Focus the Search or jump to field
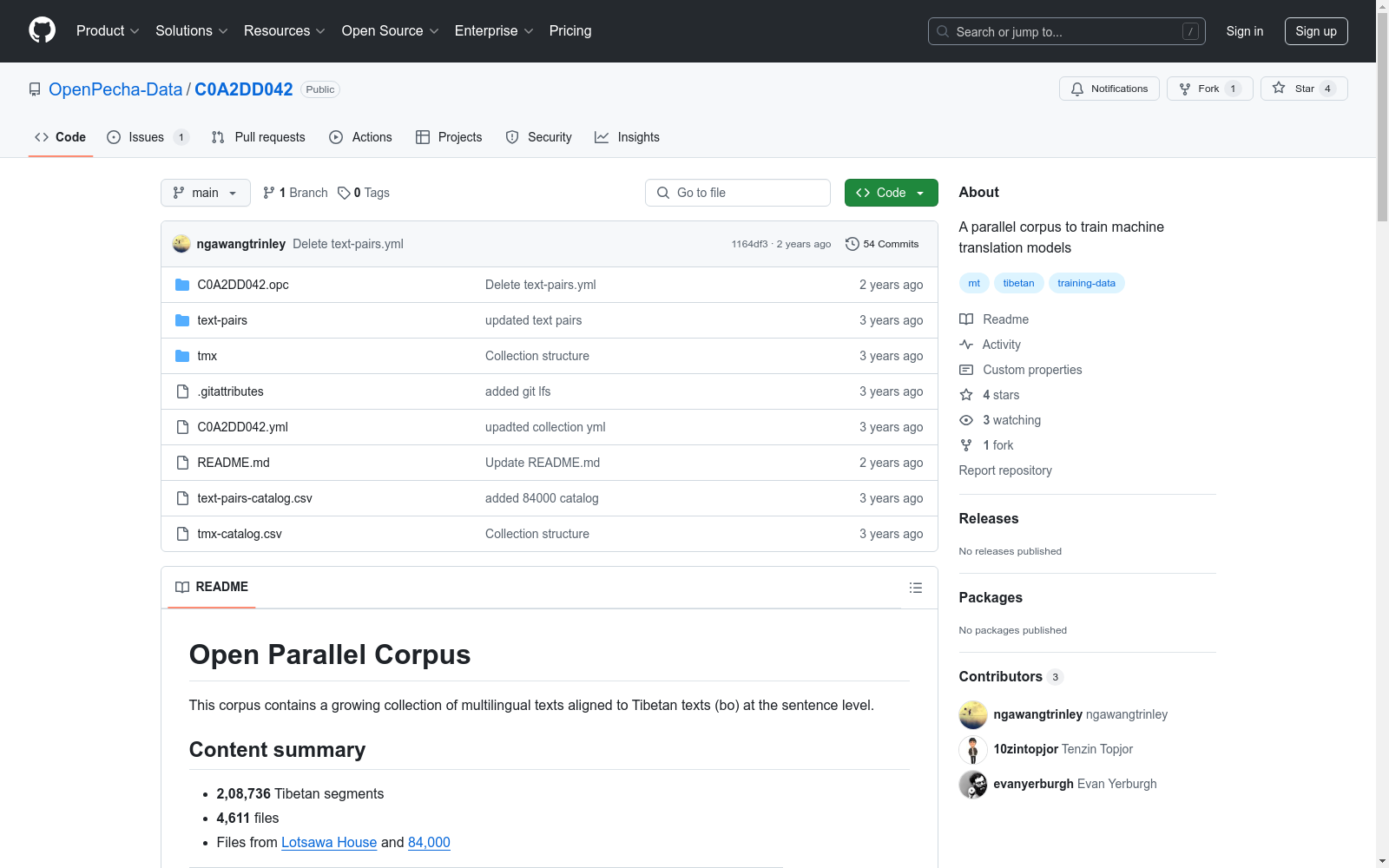 coord(1066,31)
